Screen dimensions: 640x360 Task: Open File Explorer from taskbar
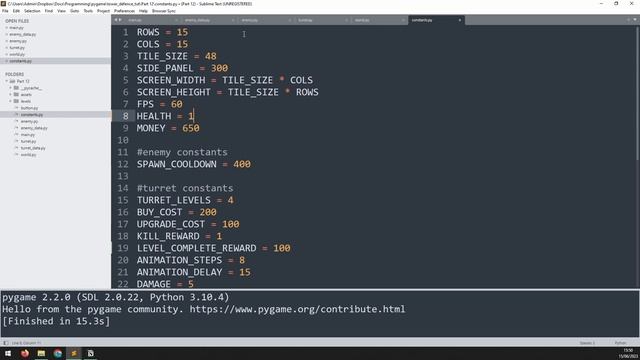(x=41, y=353)
